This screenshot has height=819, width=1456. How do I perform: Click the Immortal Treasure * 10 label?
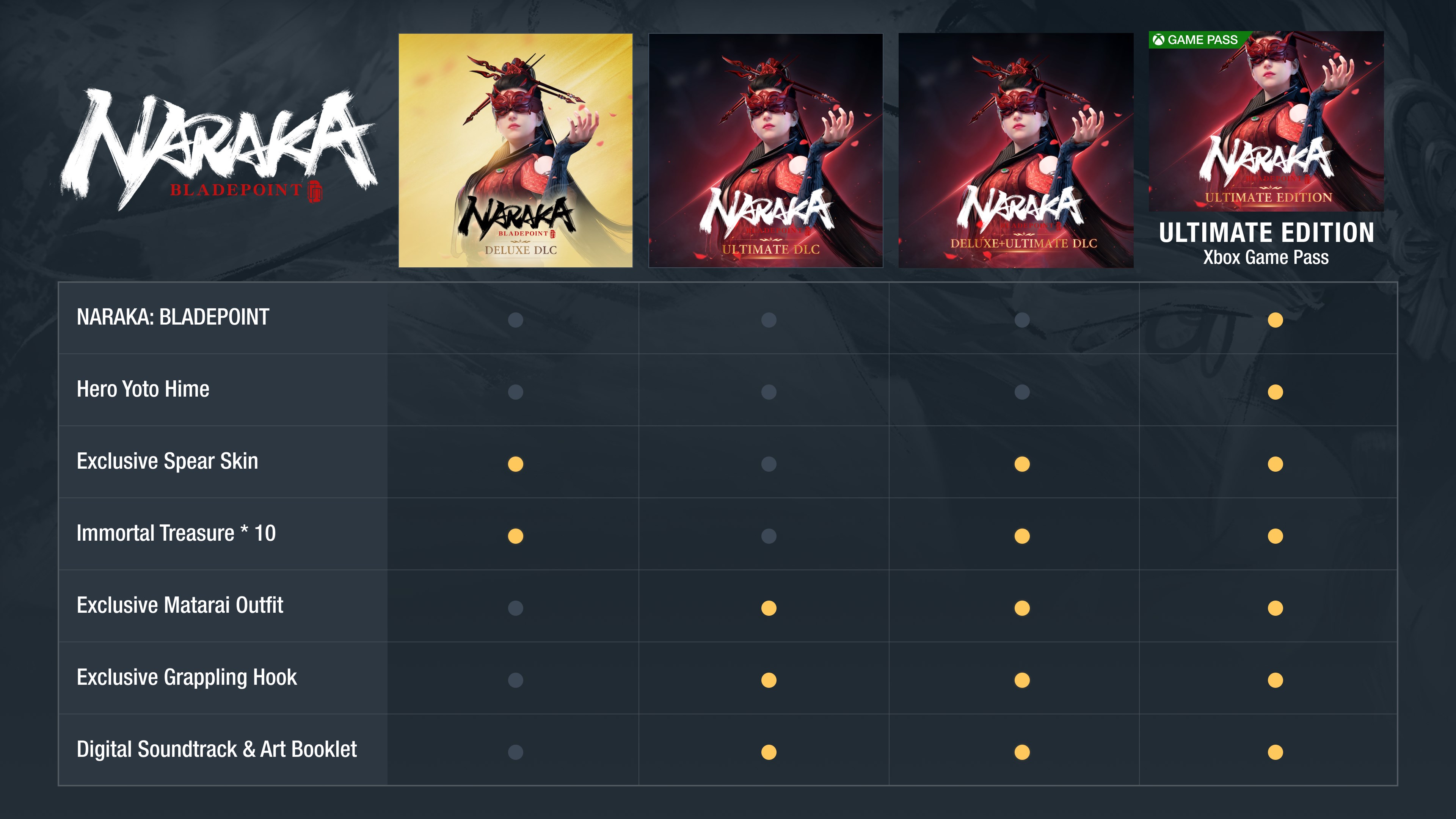[176, 533]
